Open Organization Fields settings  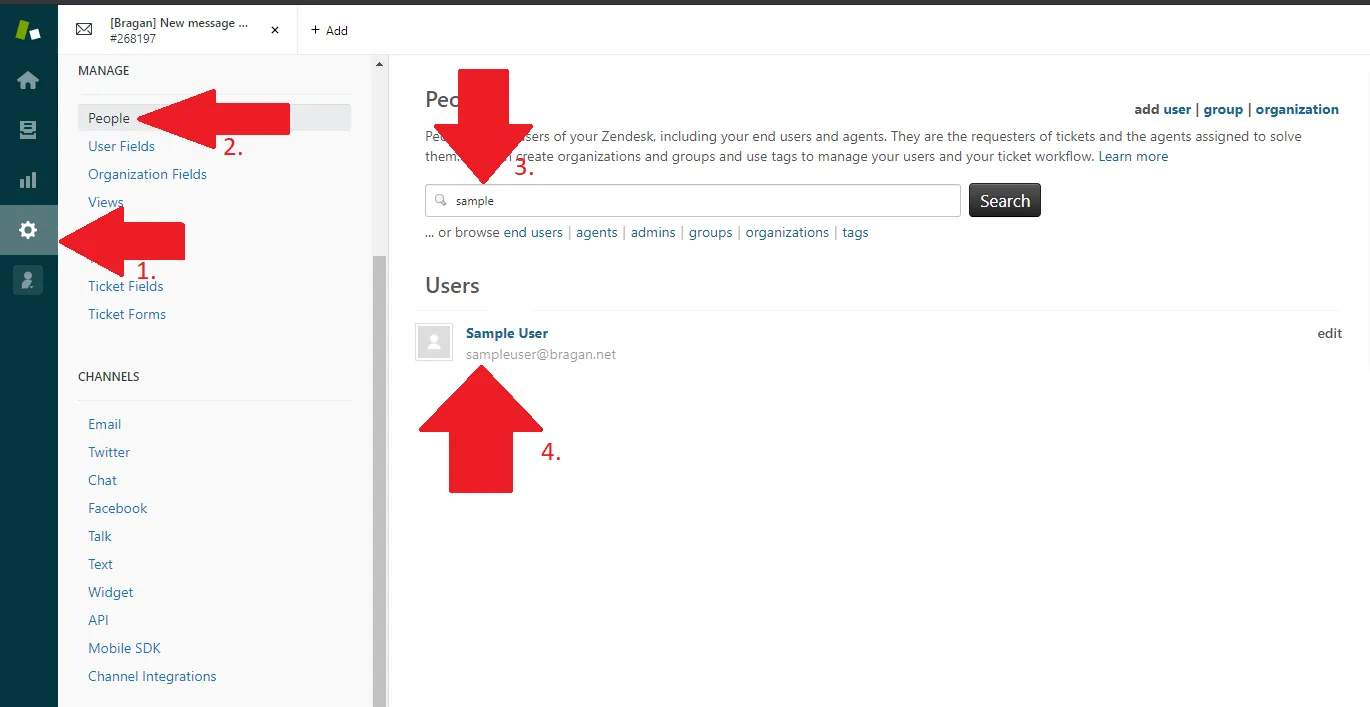(x=147, y=174)
